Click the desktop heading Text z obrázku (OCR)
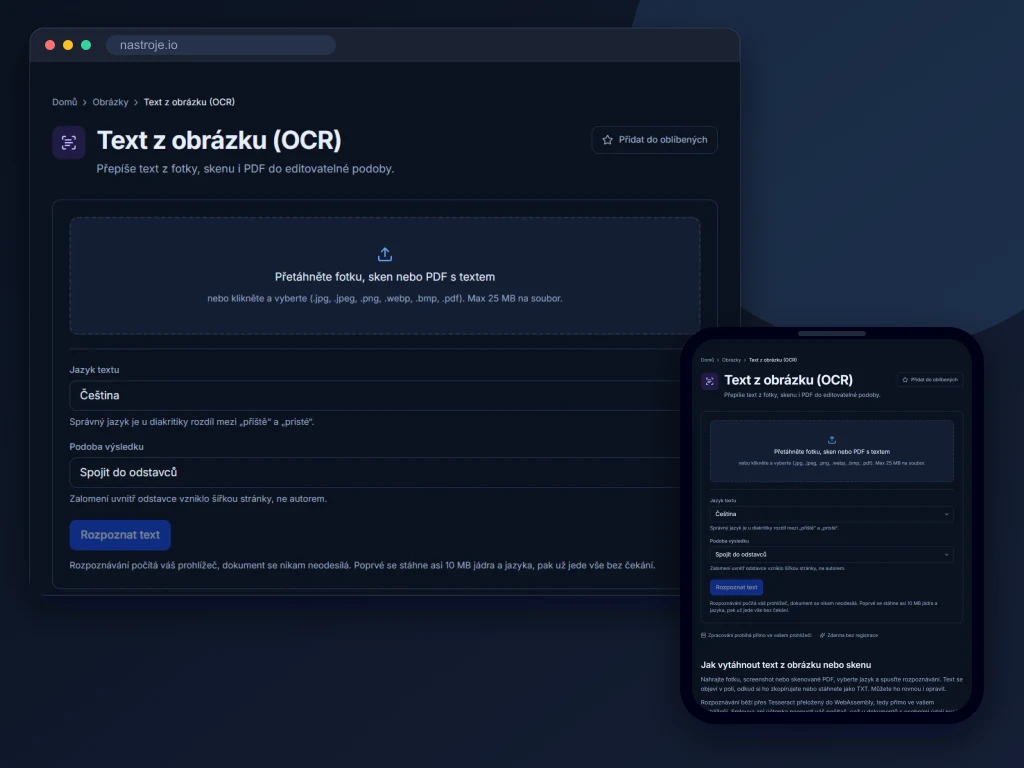 pos(219,140)
